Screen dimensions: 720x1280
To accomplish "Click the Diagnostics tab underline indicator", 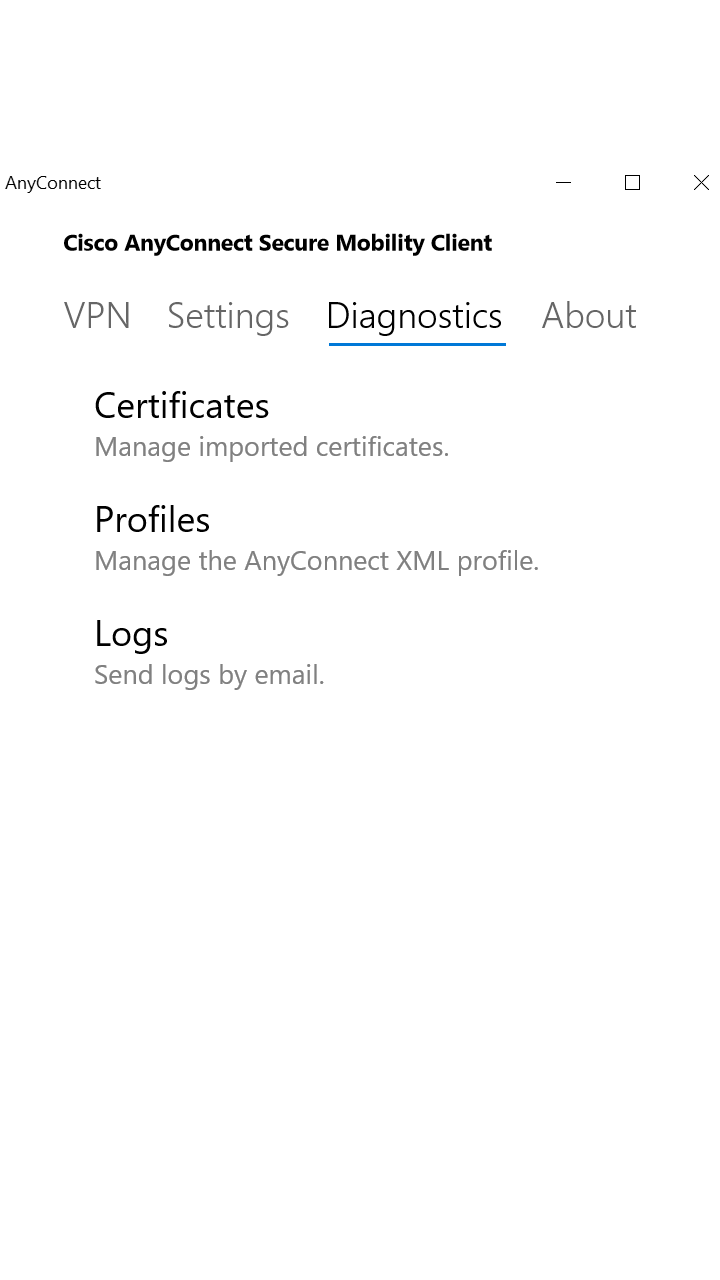I will pos(415,343).
